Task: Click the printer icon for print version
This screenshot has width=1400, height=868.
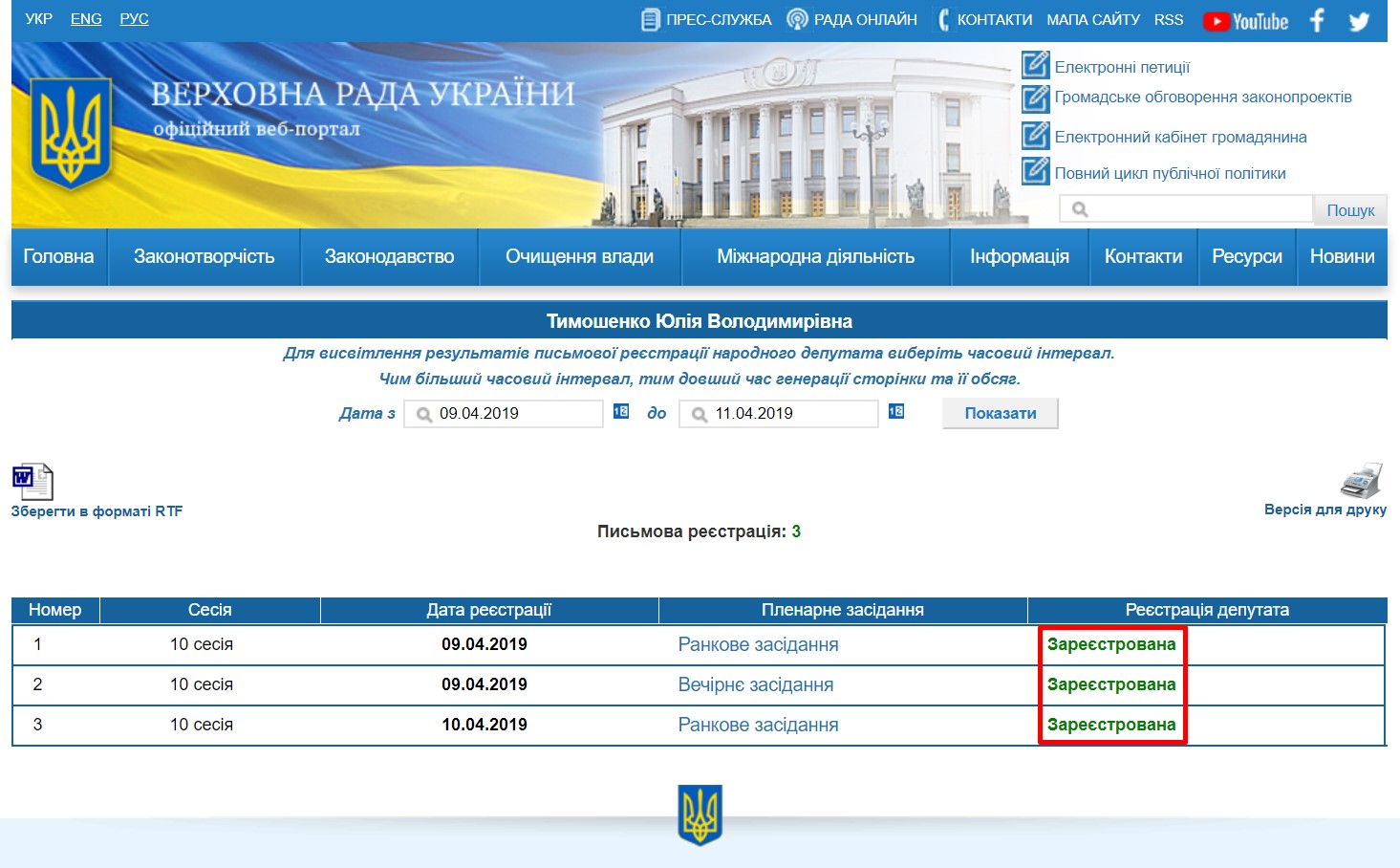Action: [1361, 480]
